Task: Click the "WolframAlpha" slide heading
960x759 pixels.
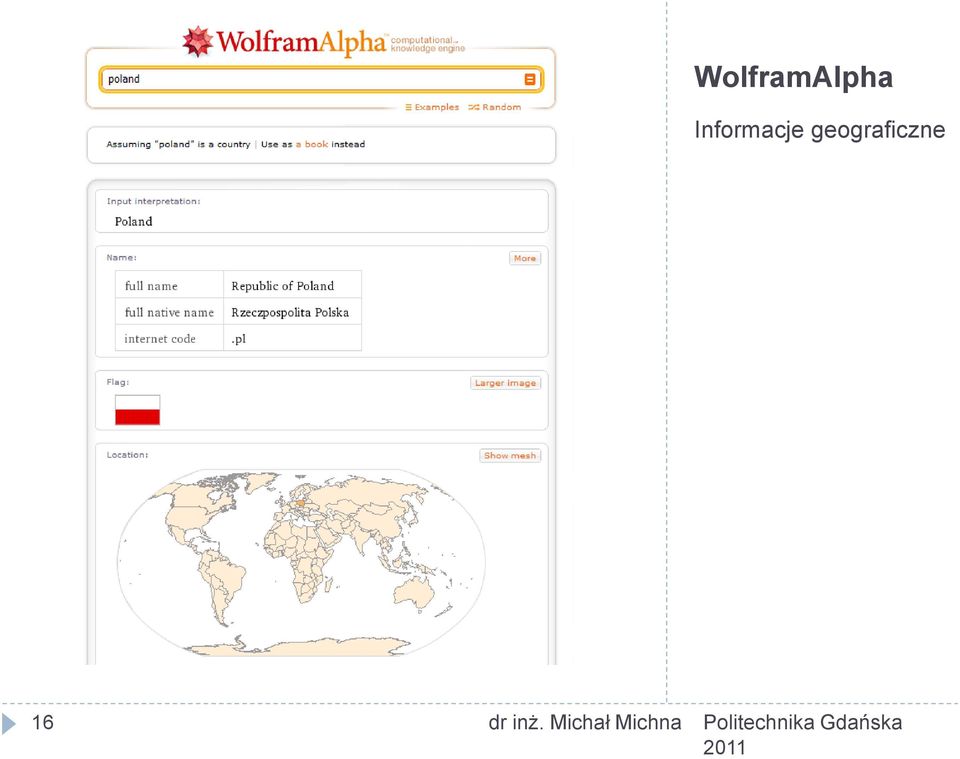Action: (793, 77)
